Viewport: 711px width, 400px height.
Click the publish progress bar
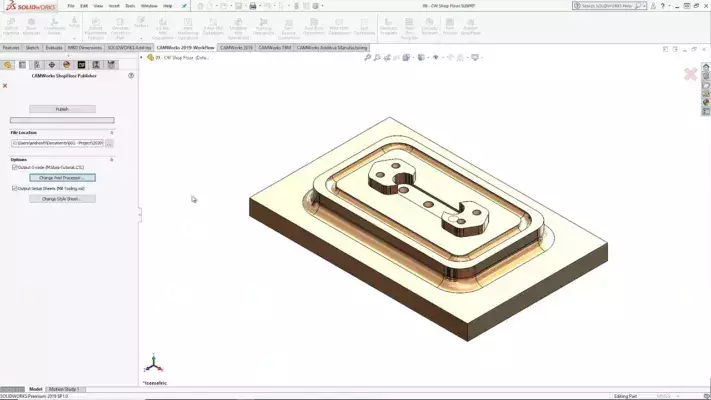(62, 120)
